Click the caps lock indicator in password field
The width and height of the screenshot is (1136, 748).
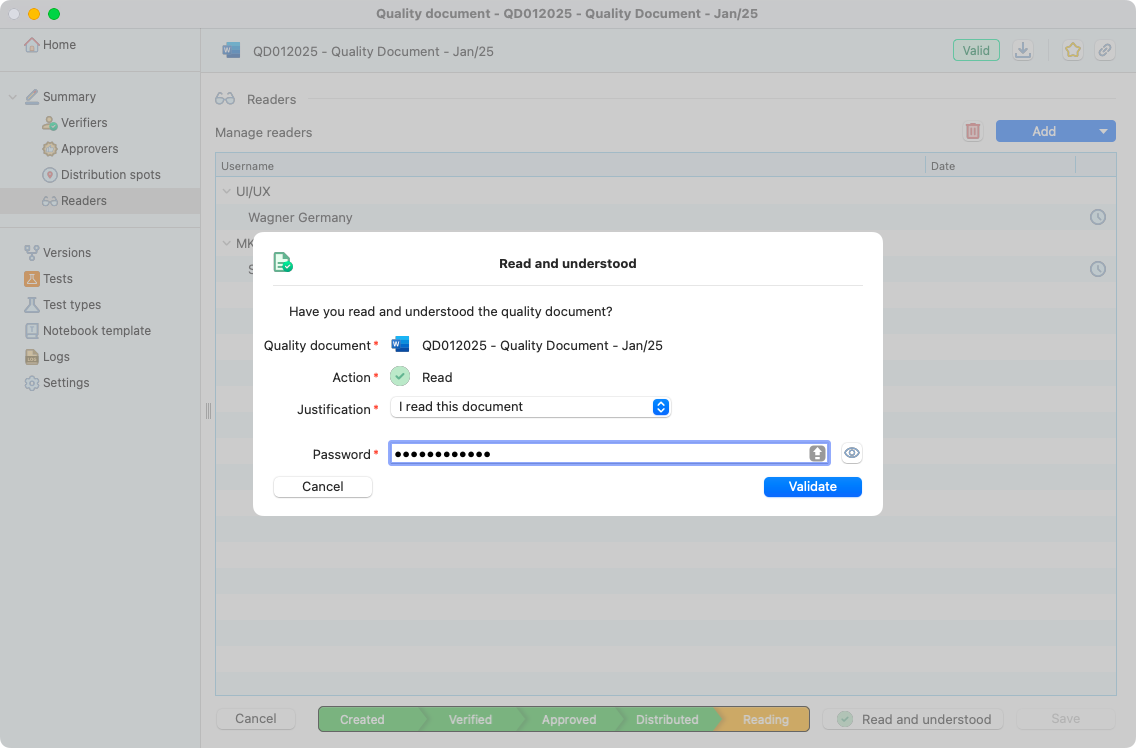point(817,454)
